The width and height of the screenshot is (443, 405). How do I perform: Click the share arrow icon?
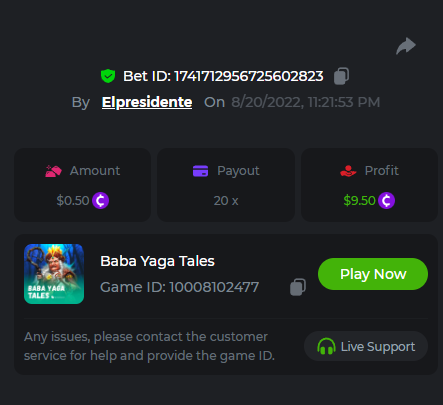(406, 46)
